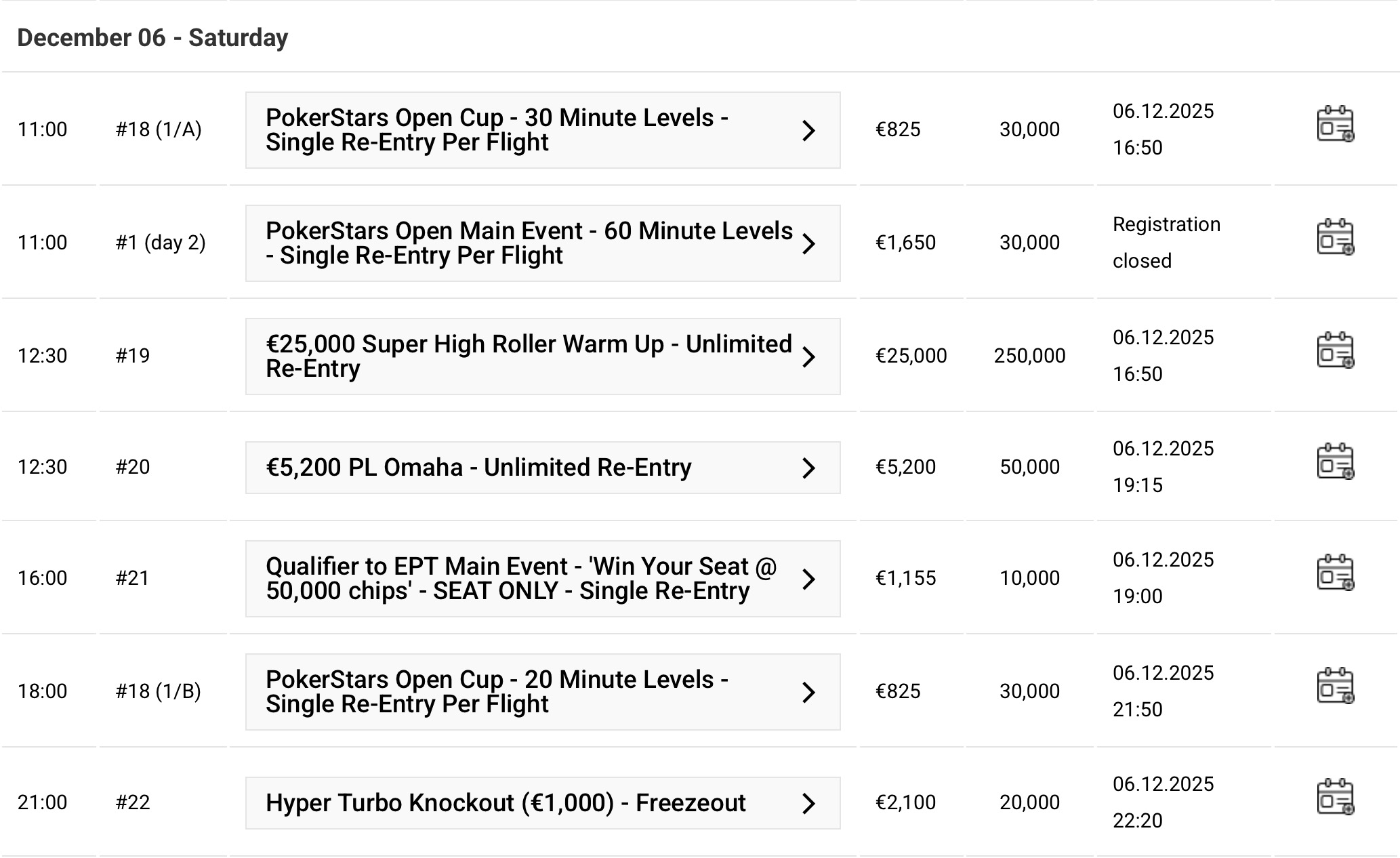Add Main Event day 2 to calendar
This screenshot has height=858, width=1400.
click(1334, 237)
